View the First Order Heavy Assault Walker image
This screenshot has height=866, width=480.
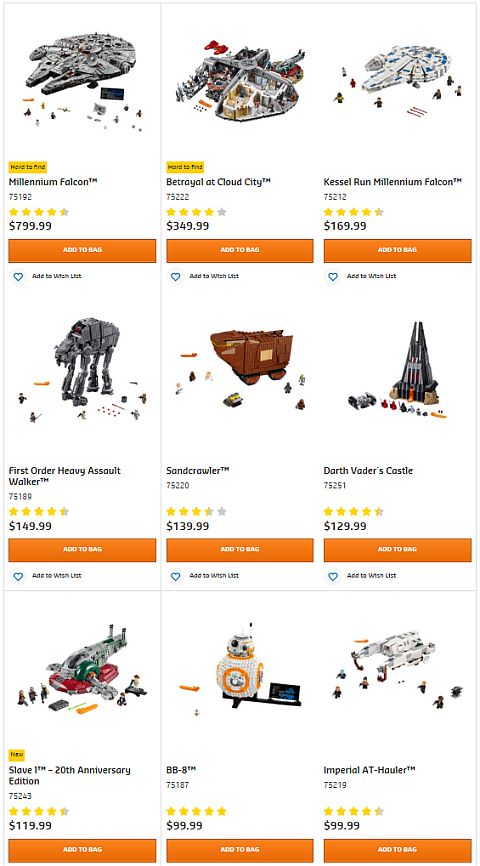pos(83,370)
